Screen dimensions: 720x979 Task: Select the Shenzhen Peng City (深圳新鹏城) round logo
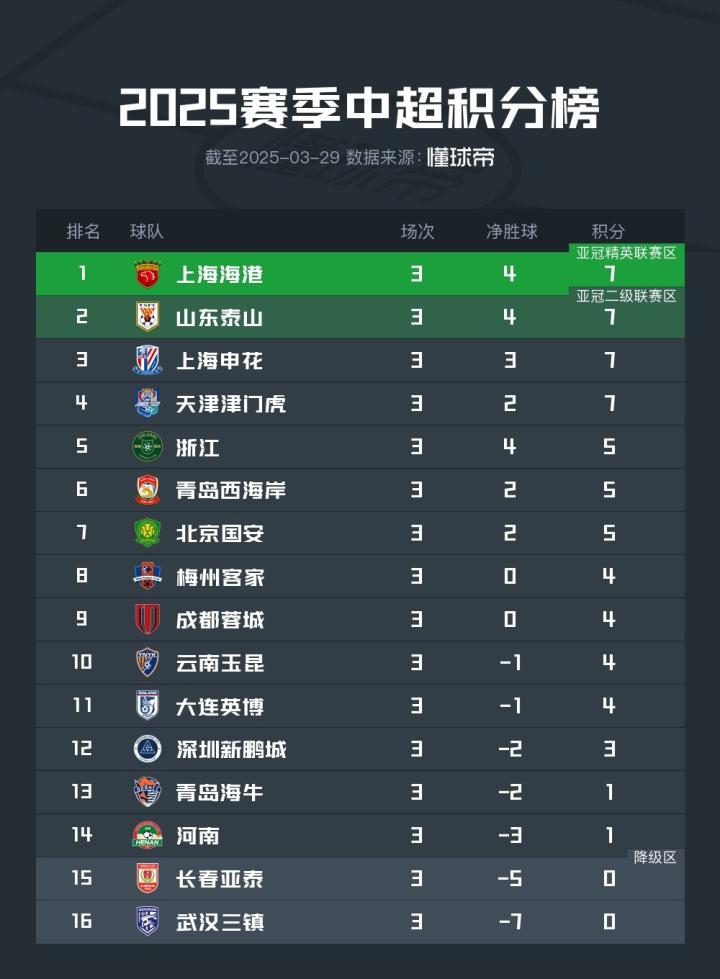(148, 748)
